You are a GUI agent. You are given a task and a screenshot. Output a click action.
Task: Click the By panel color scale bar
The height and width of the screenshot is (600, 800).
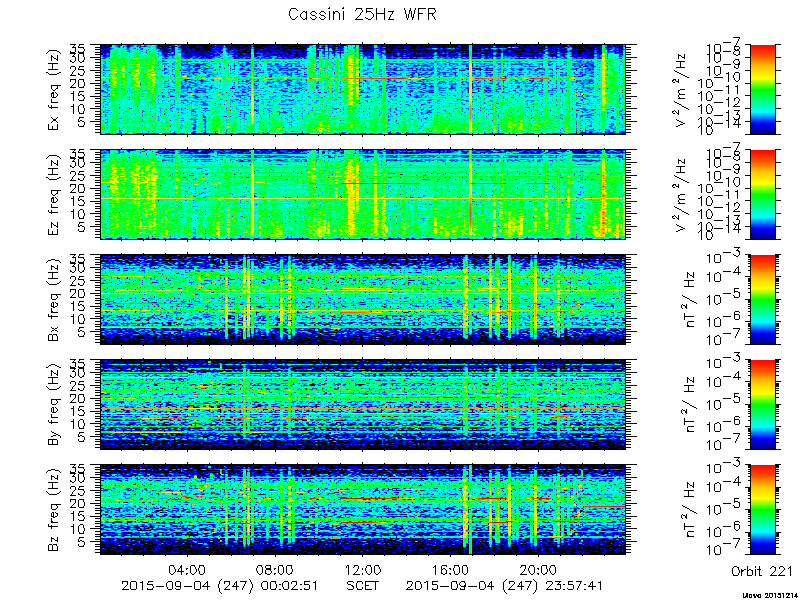tap(762, 405)
